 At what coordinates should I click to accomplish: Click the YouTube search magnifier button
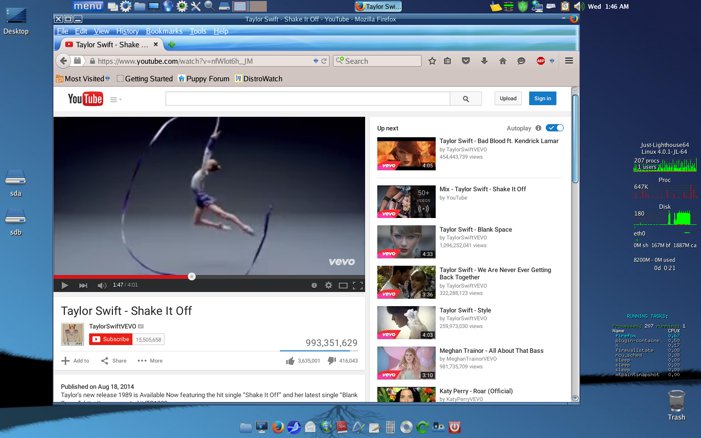[466, 99]
